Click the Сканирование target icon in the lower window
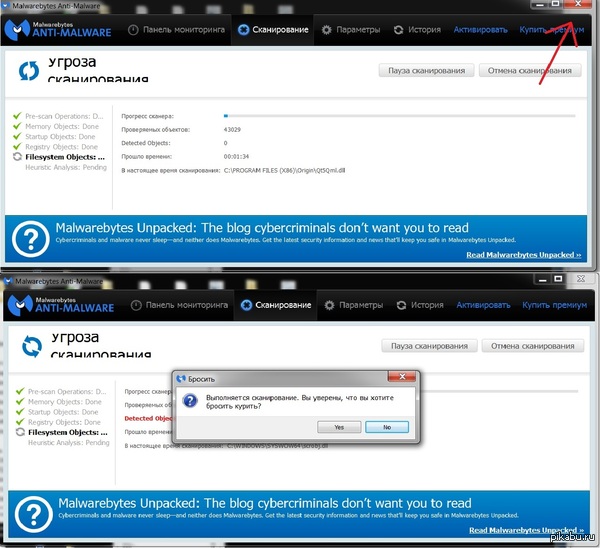The width and height of the screenshot is (600, 548). click(x=244, y=305)
